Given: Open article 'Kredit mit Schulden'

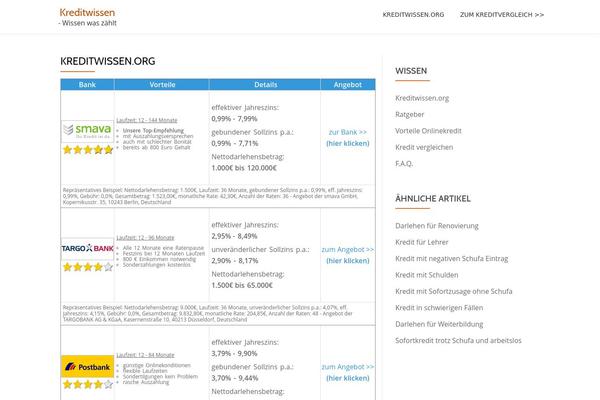Looking at the screenshot, I should tap(427, 275).
